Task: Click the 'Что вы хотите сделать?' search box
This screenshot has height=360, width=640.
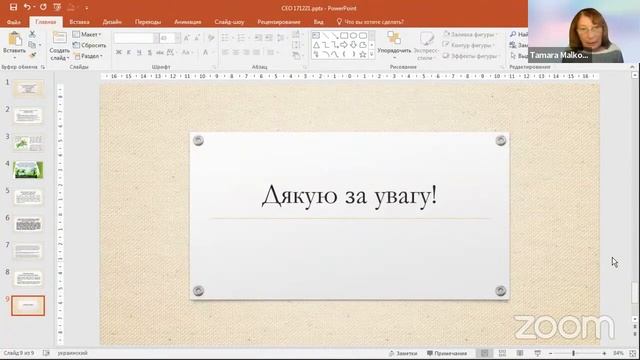Action: coord(370,22)
